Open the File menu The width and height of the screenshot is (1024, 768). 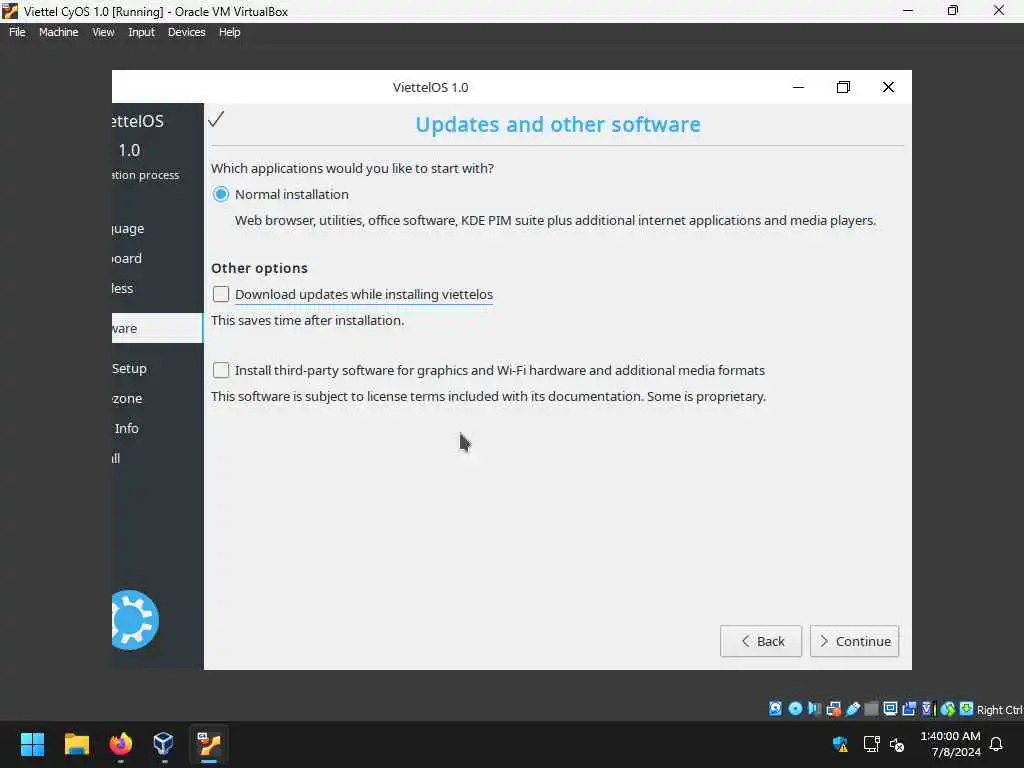coord(17,32)
